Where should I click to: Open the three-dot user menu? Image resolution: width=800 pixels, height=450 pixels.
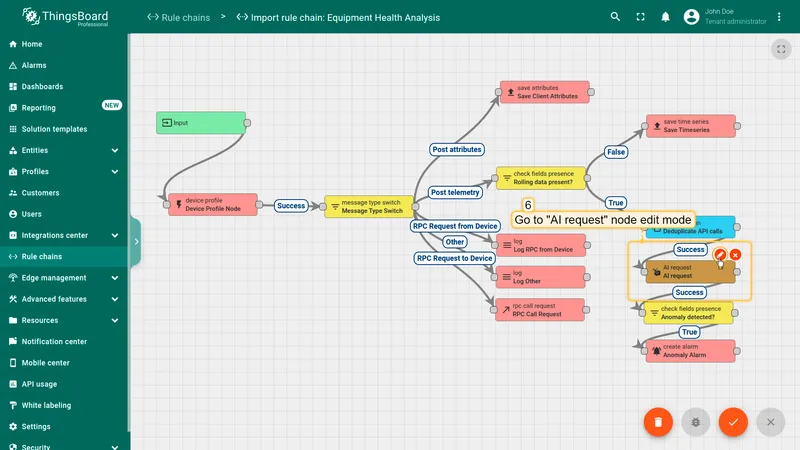coord(779,17)
